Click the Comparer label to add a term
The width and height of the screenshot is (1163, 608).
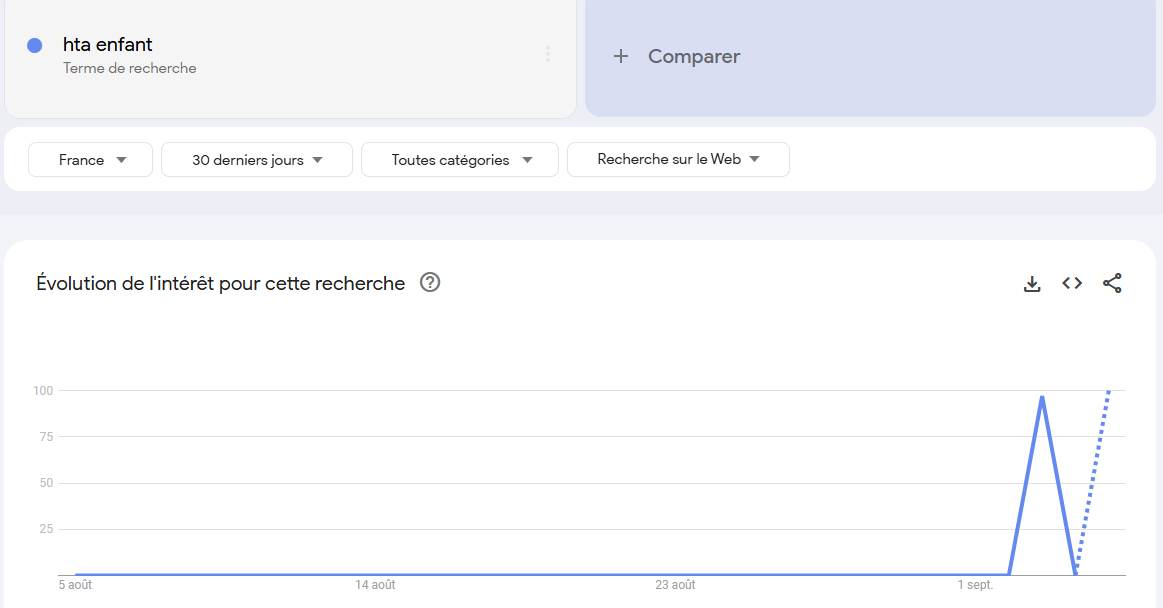(x=694, y=56)
